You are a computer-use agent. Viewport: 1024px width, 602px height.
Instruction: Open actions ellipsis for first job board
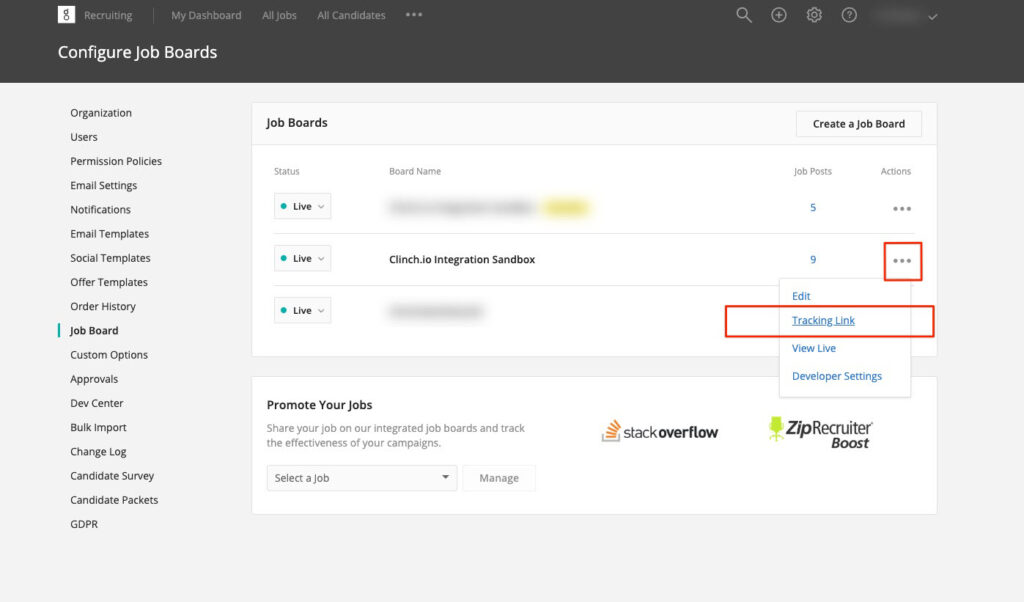click(902, 208)
